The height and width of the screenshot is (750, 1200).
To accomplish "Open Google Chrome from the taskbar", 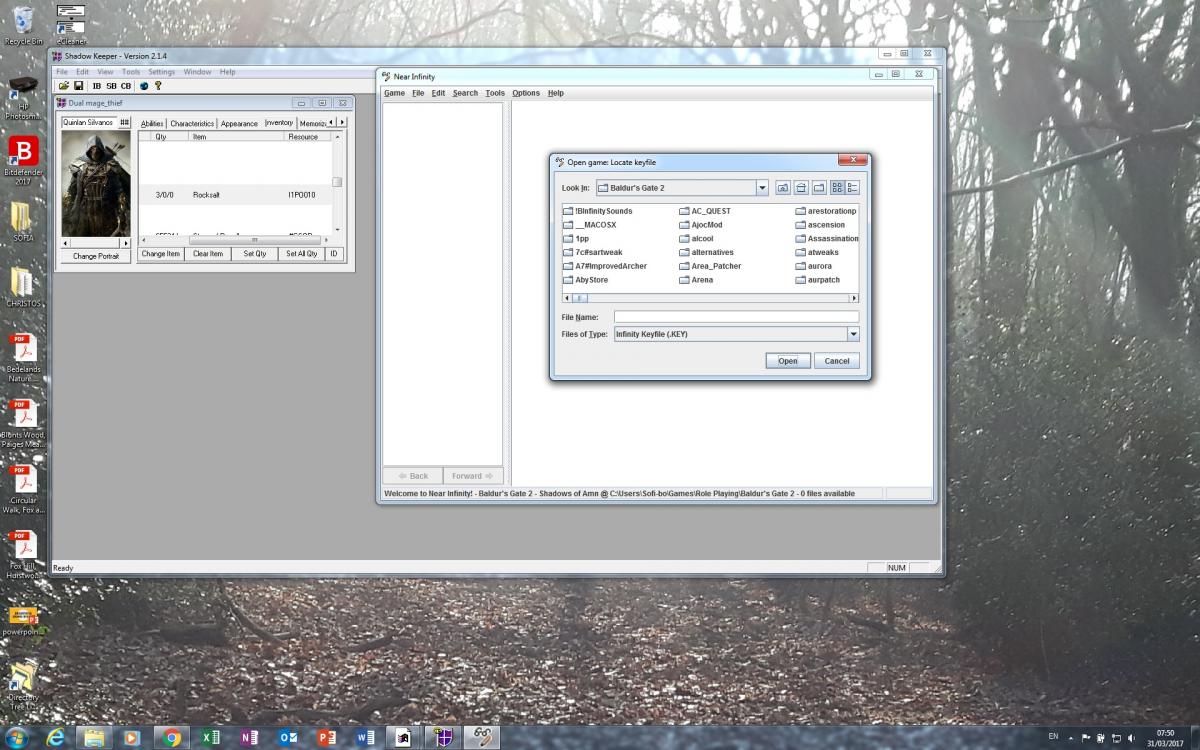I will click(x=172, y=738).
